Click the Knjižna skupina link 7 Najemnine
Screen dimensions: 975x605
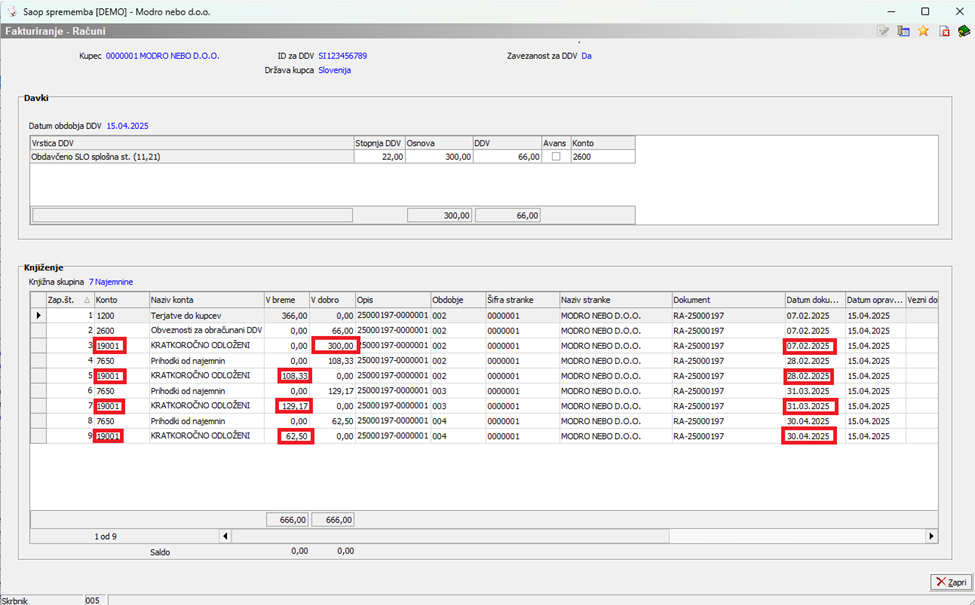click(x=111, y=282)
